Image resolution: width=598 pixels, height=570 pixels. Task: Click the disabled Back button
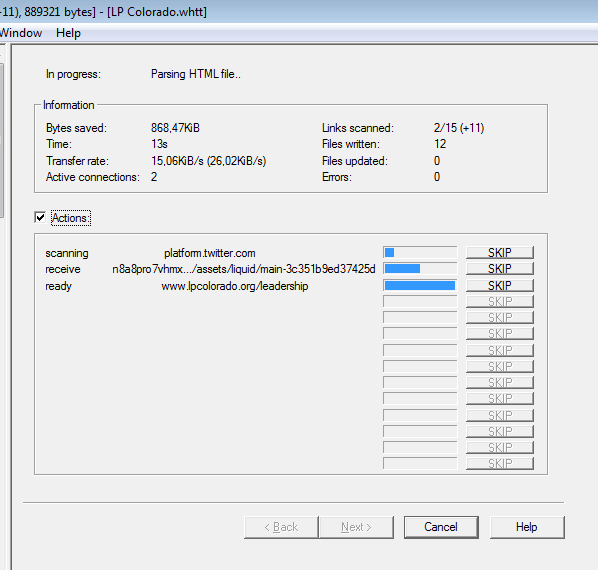(x=281, y=527)
